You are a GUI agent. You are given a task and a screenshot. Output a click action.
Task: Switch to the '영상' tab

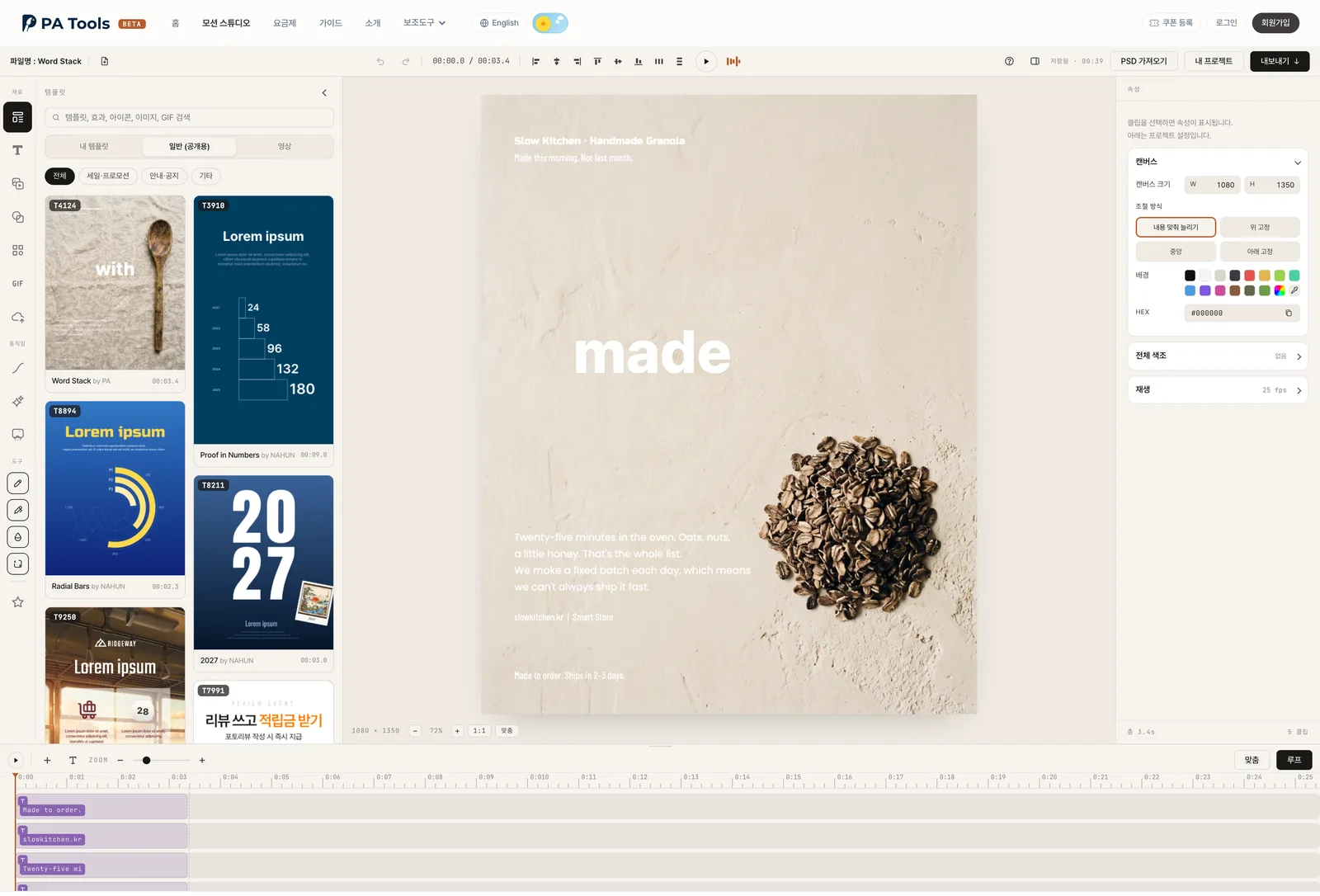click(285, 147)
